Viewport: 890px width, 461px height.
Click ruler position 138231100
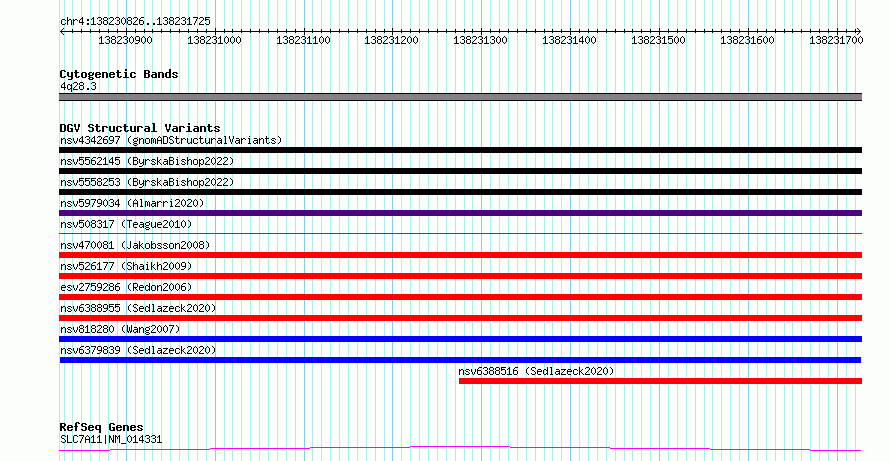click(303, 40)
